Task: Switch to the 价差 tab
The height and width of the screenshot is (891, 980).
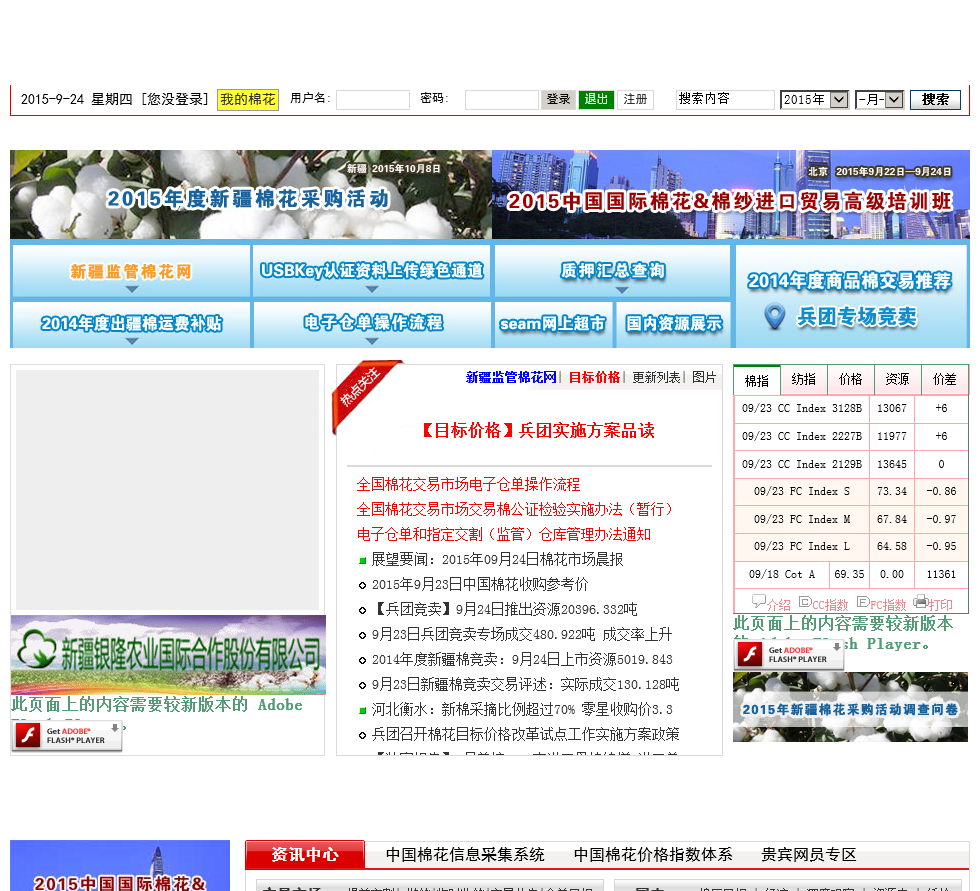Action: point(944,379)
